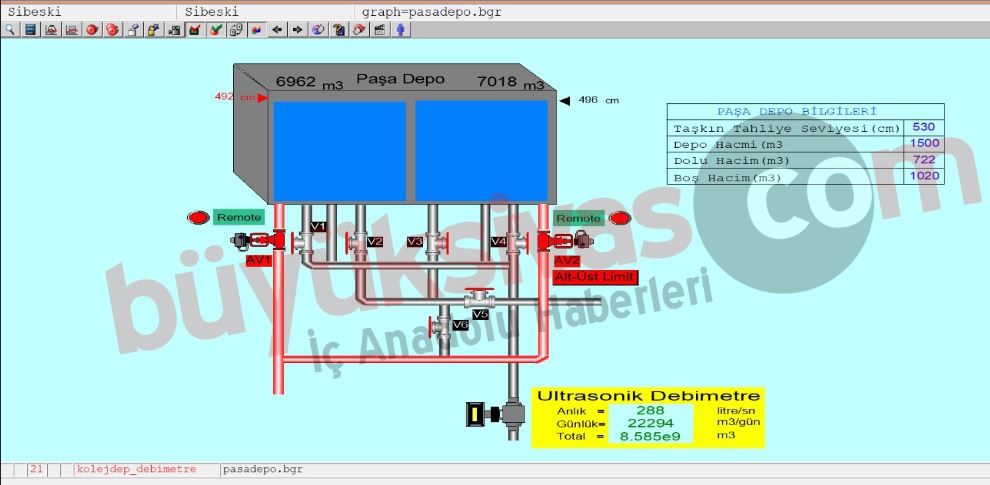Click the left blue tank level bar

(x=340, y=150)
